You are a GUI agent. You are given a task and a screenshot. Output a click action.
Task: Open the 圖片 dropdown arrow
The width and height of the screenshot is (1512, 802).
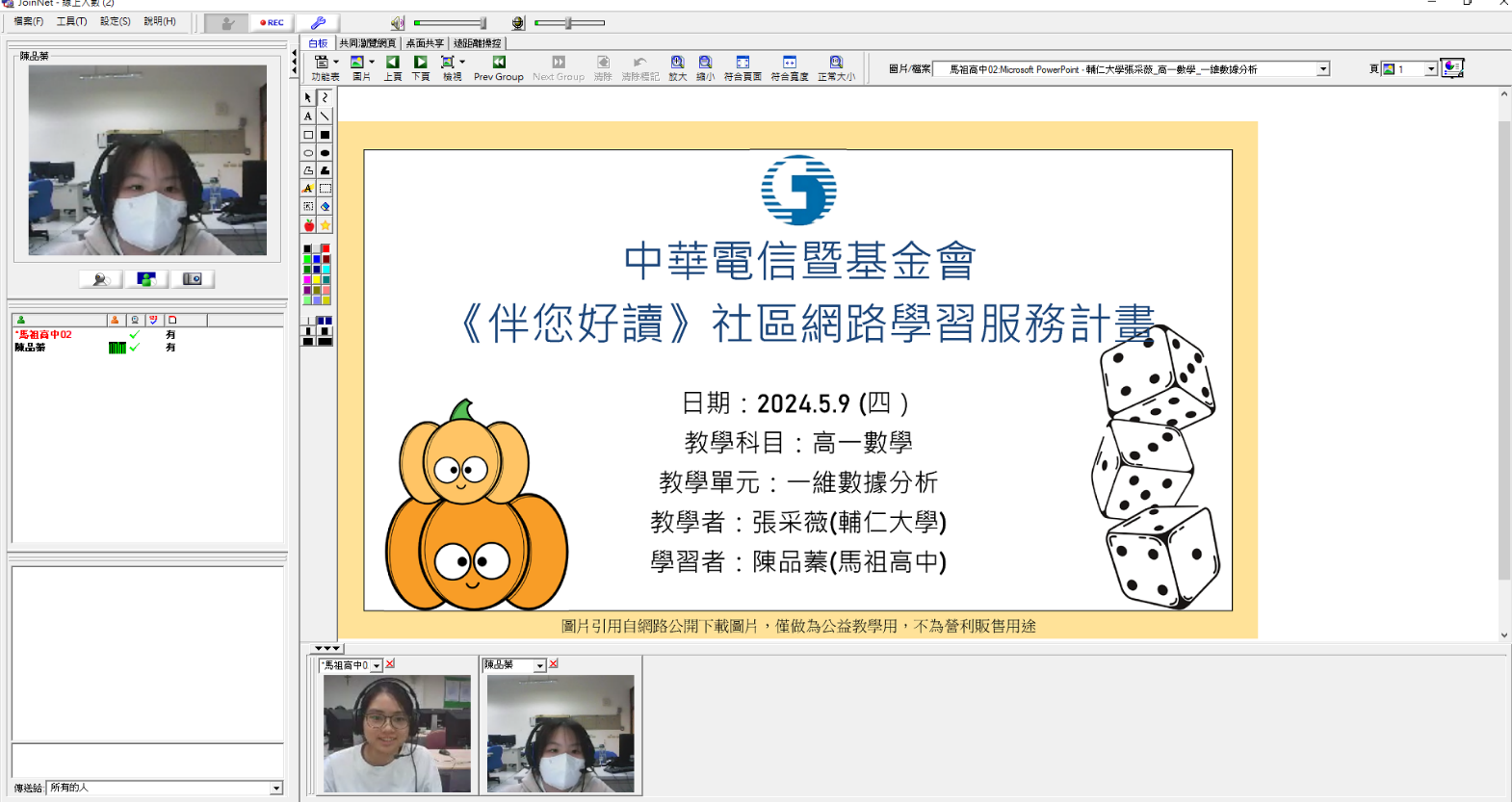(x=372, y=62)
